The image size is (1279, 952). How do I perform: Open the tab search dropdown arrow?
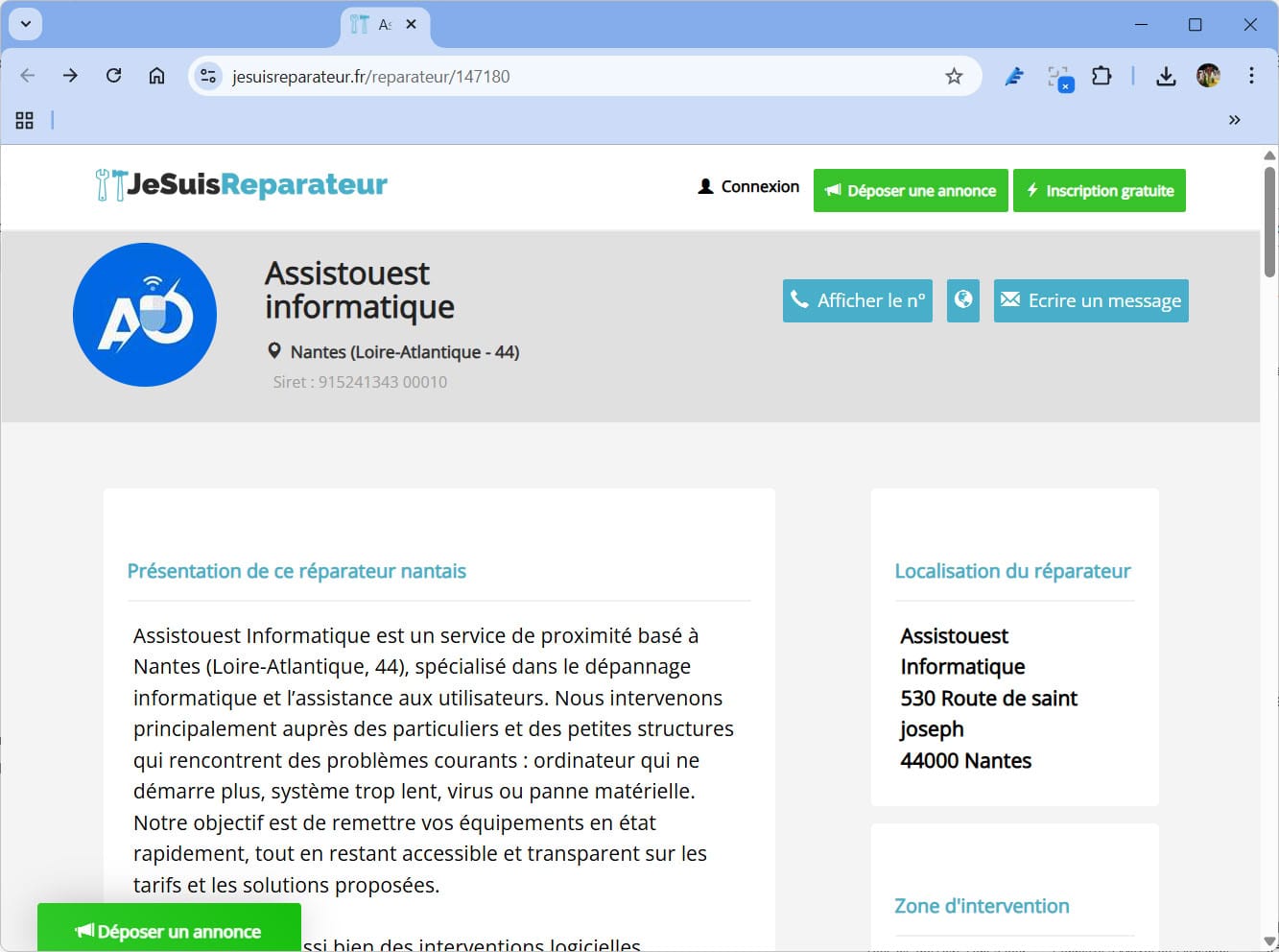click(x=26, y=24)
